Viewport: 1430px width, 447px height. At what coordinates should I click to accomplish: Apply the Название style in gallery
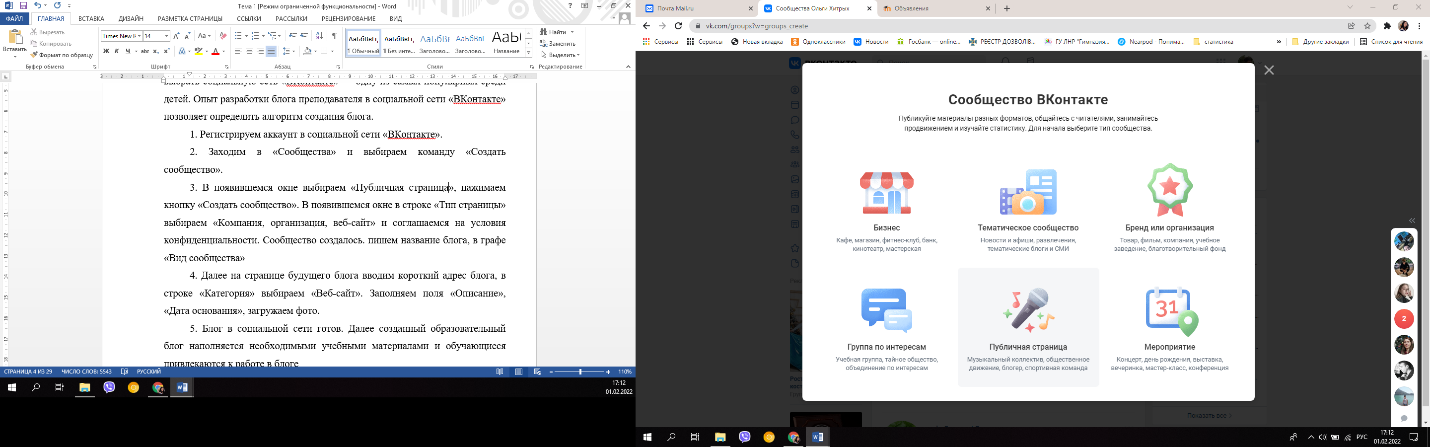tap(507, 43)
